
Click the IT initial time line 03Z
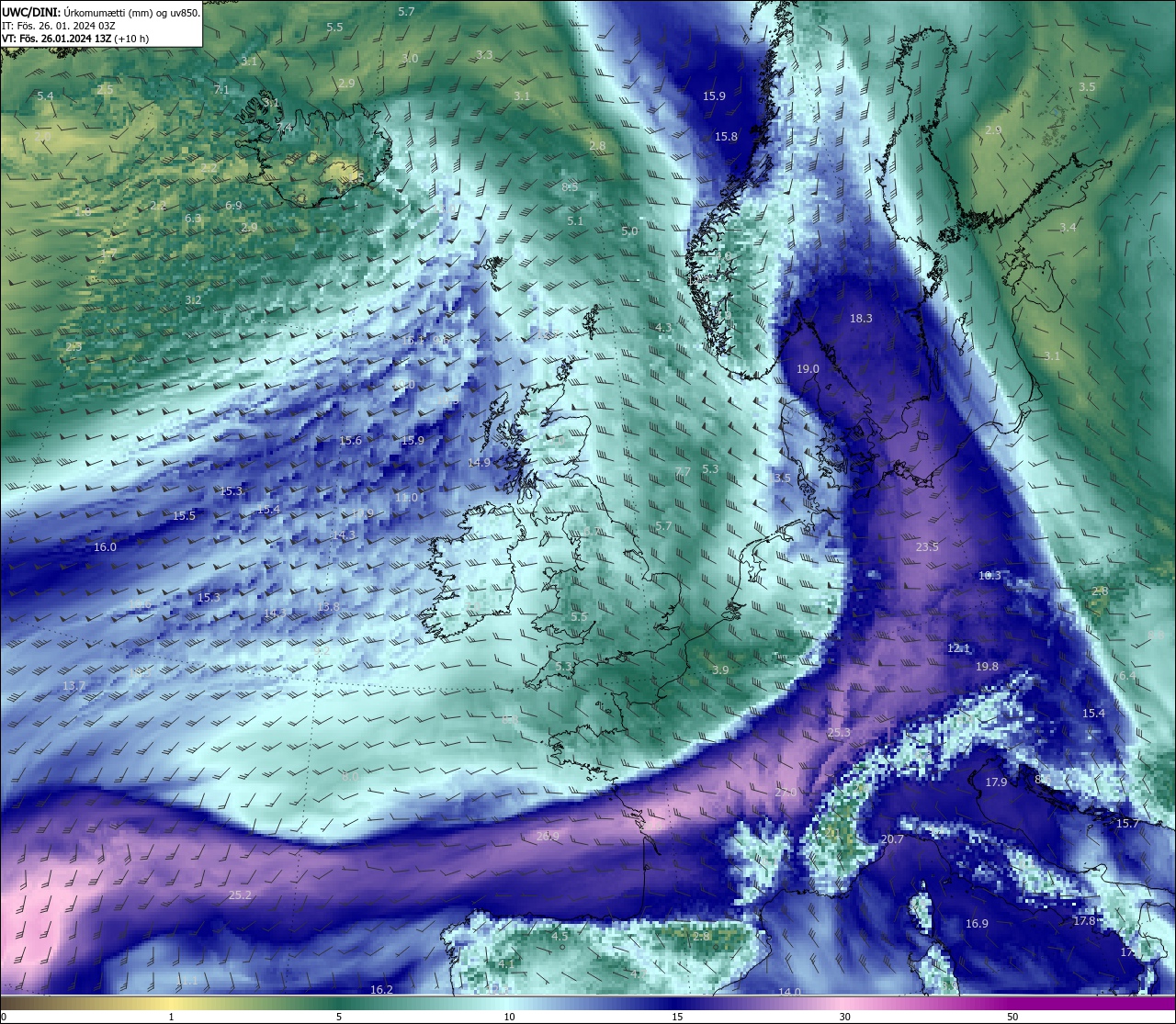pos(58,26)
